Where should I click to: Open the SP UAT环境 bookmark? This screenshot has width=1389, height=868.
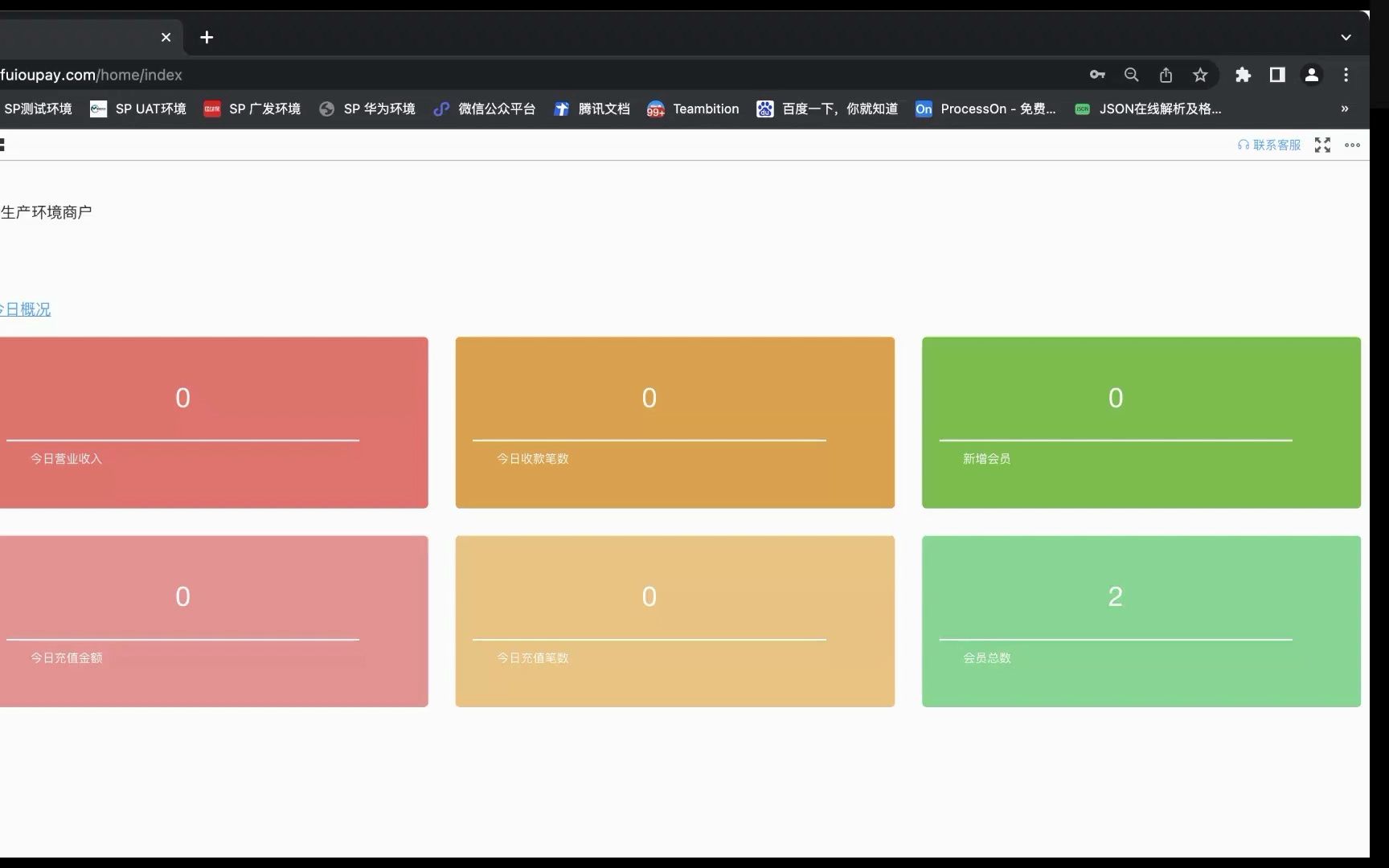pyautogui.click(x=138, y=108)
